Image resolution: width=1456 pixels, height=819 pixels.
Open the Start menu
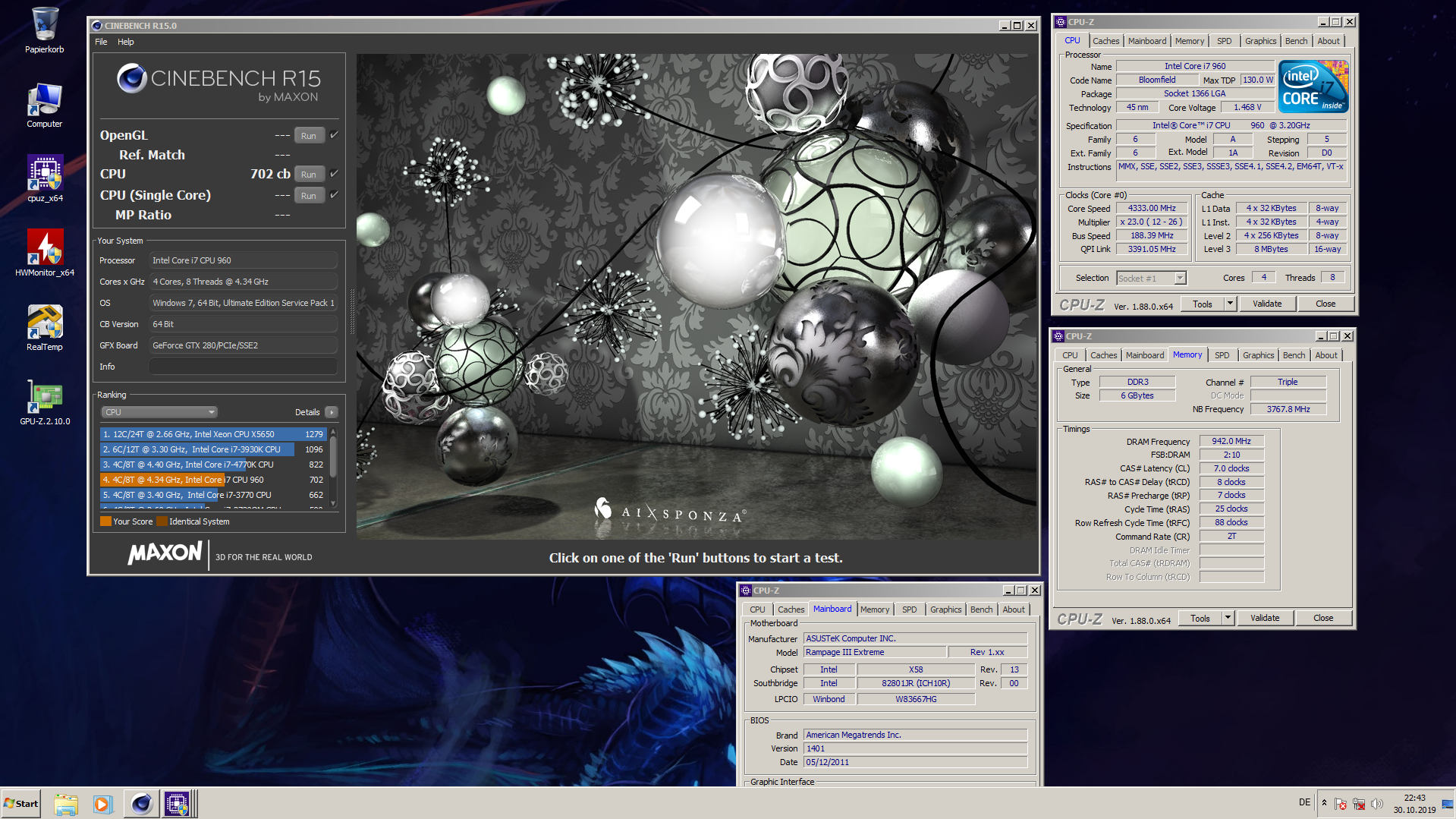tap(21, 804)
